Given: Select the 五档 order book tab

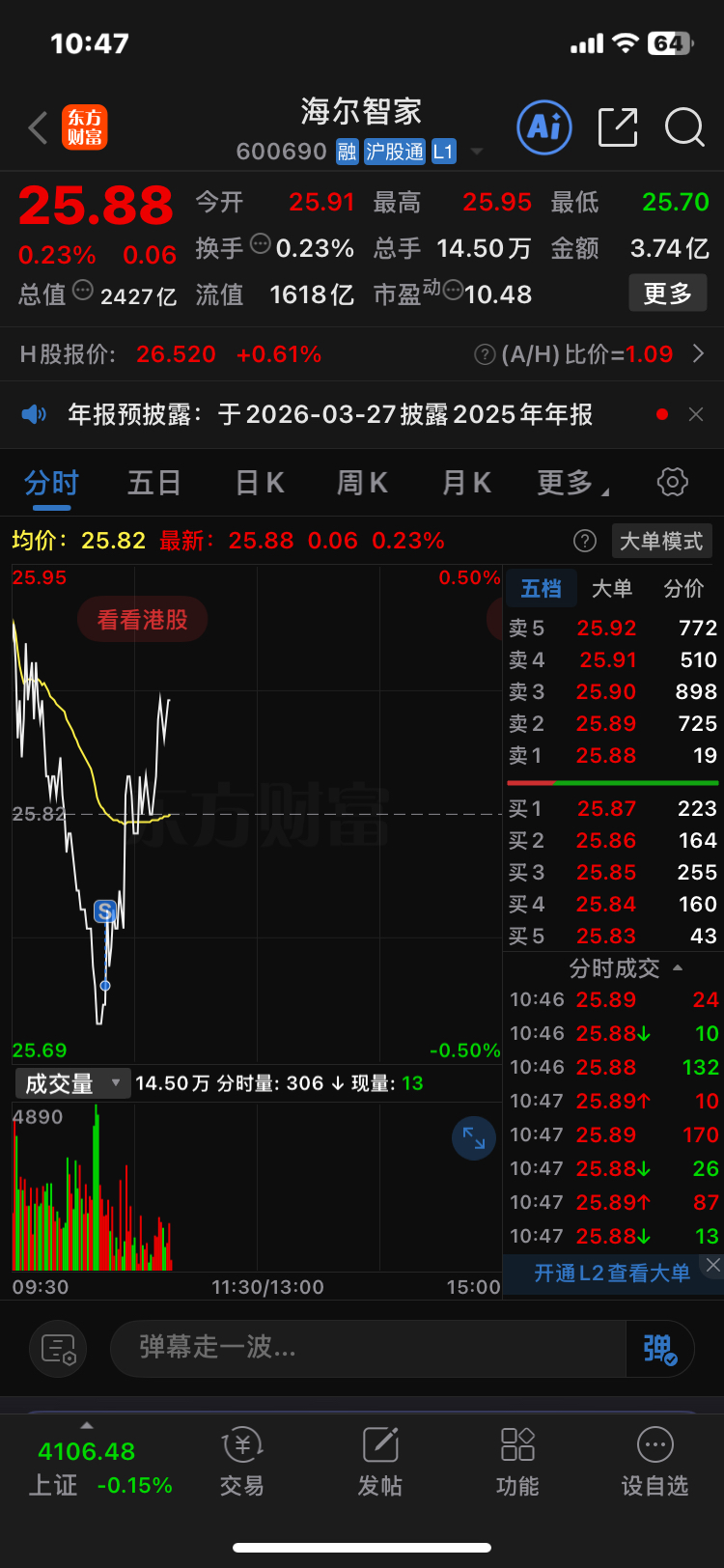Looking at the screenshot, I should pyautogui.click(x=541, y=589).
